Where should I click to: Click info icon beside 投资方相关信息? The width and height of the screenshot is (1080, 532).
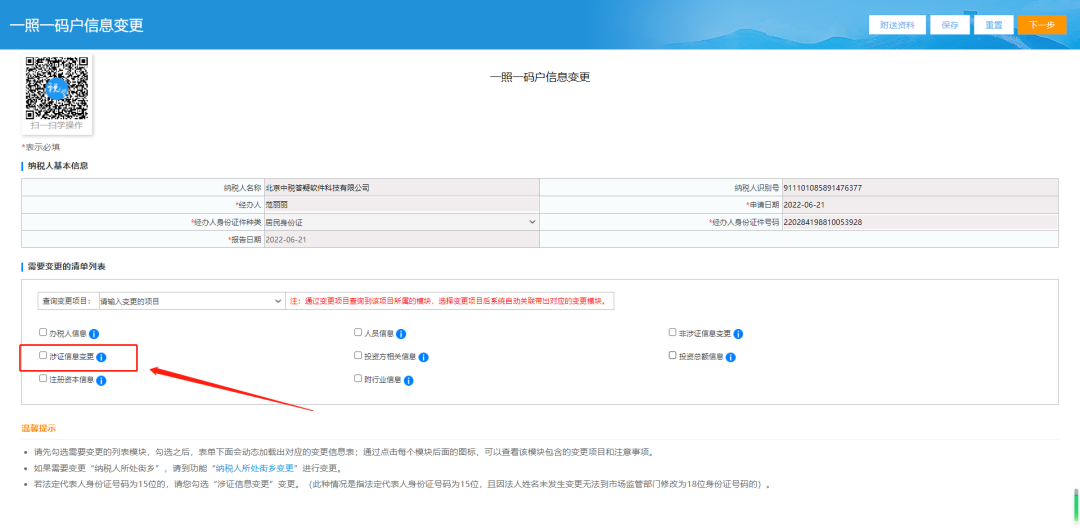423,357
